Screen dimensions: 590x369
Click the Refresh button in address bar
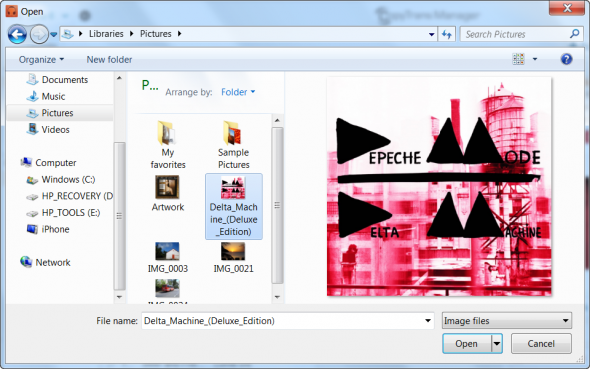point(447,34)
